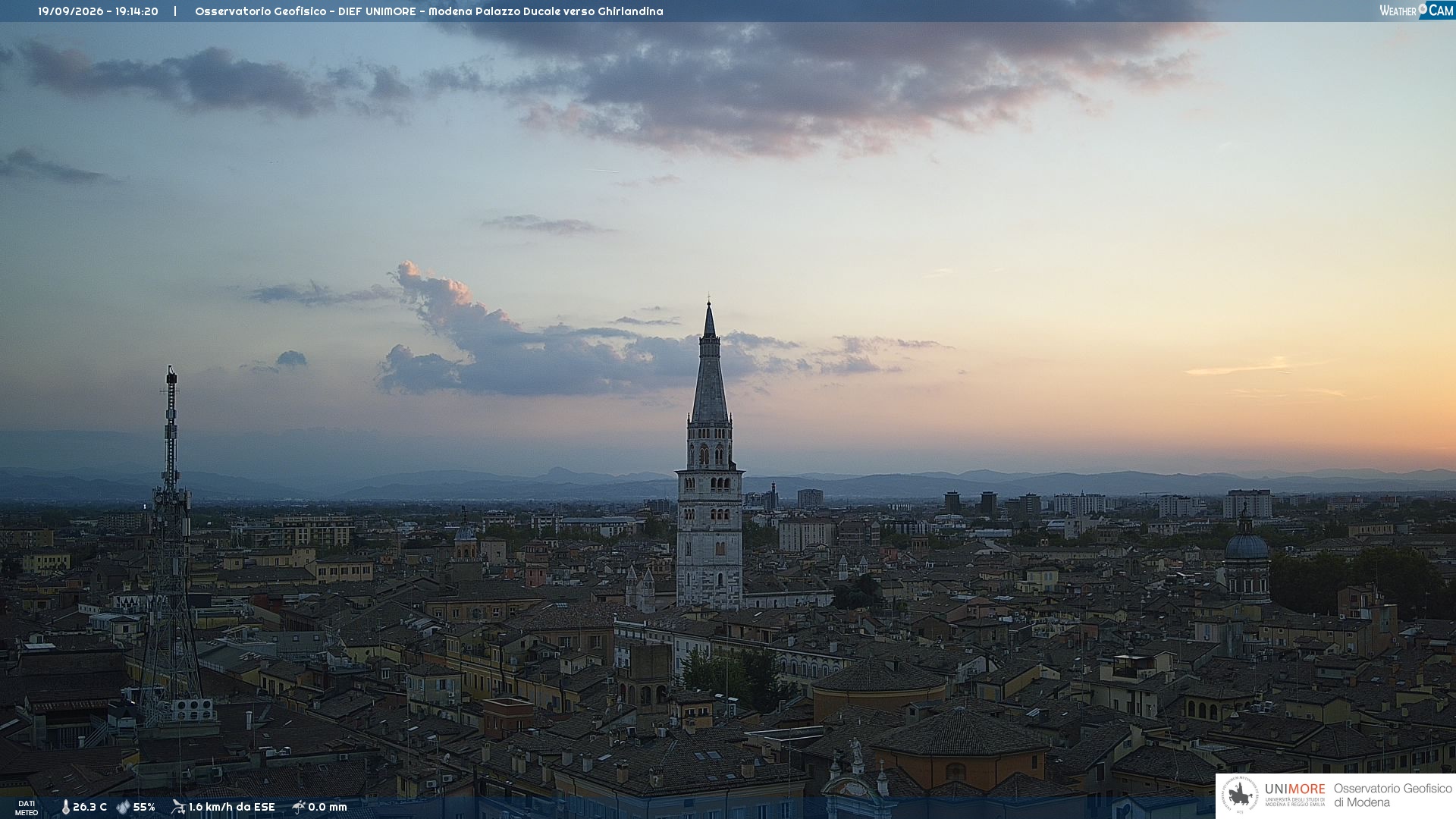Click the 1.6 km/h da ESE wind reading

(231, 807)
